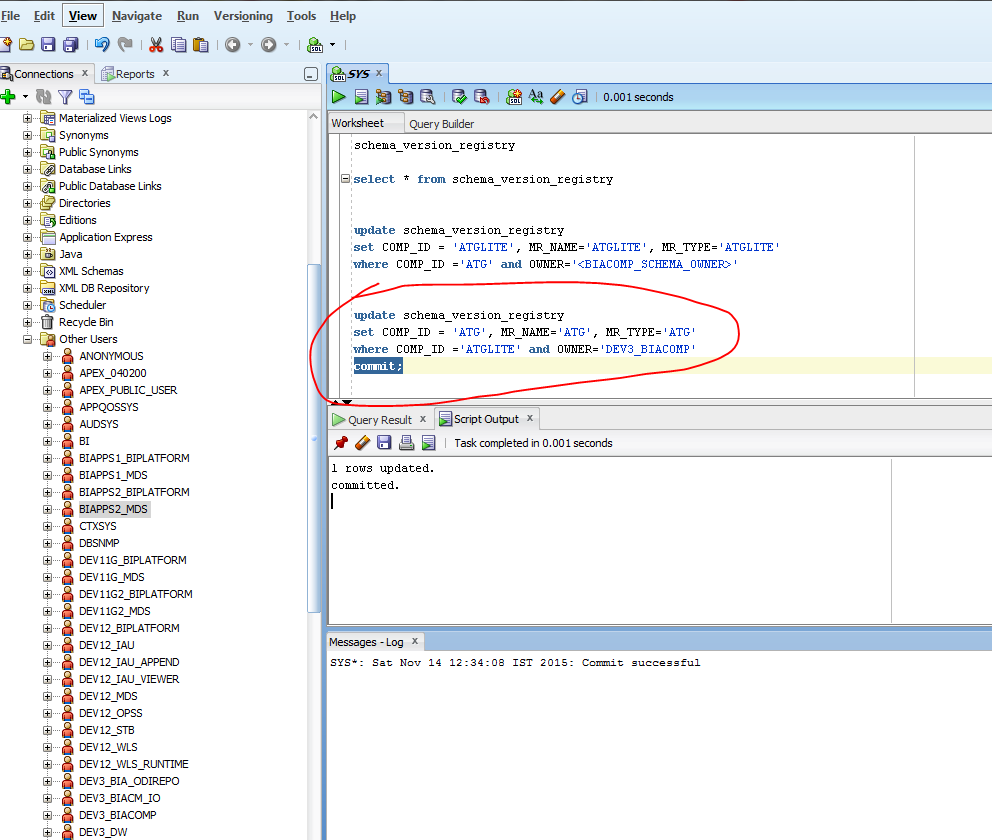This screenshot has height=840, width=992.
Task: Minimize the Connections panel
Action: 311,74
